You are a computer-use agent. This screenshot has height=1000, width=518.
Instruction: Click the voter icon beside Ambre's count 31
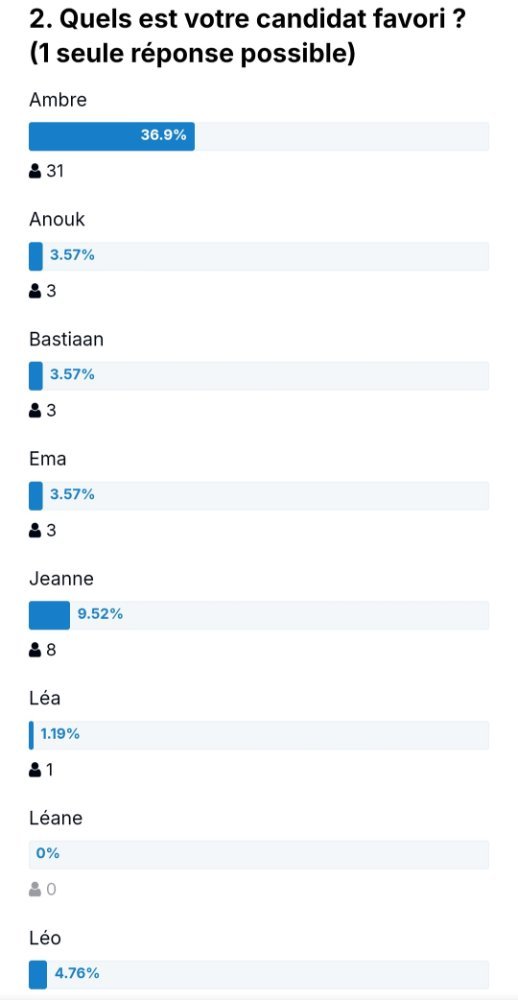35,172
